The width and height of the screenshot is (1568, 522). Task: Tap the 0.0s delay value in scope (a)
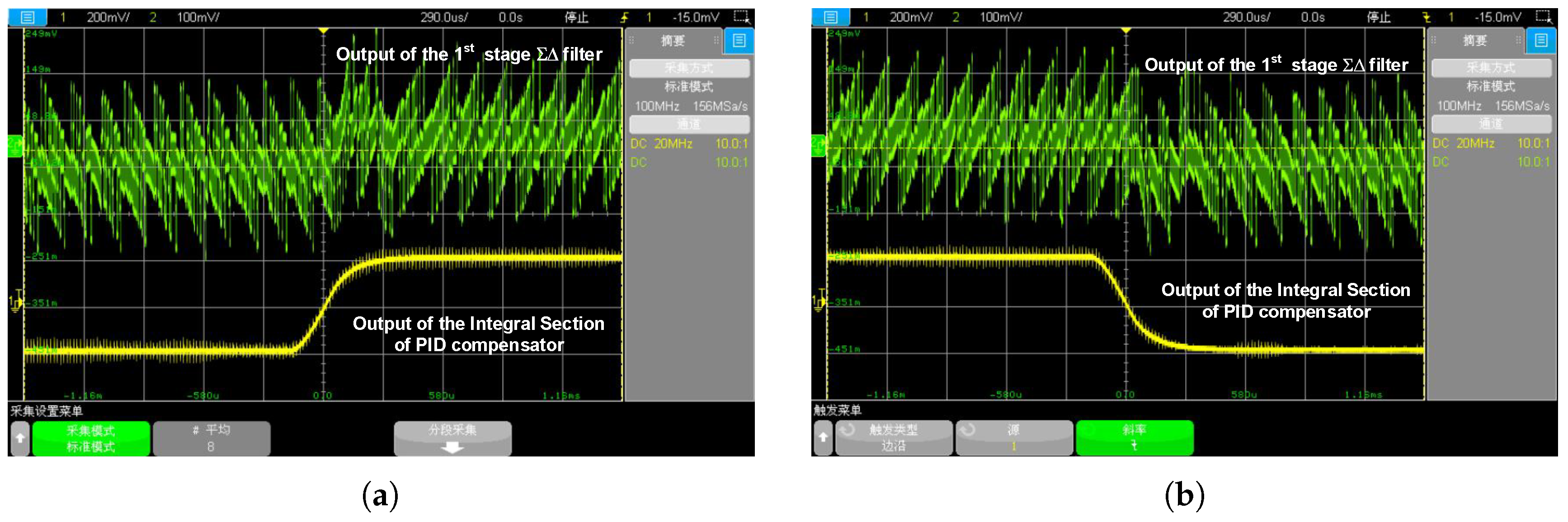click(510, 17)
